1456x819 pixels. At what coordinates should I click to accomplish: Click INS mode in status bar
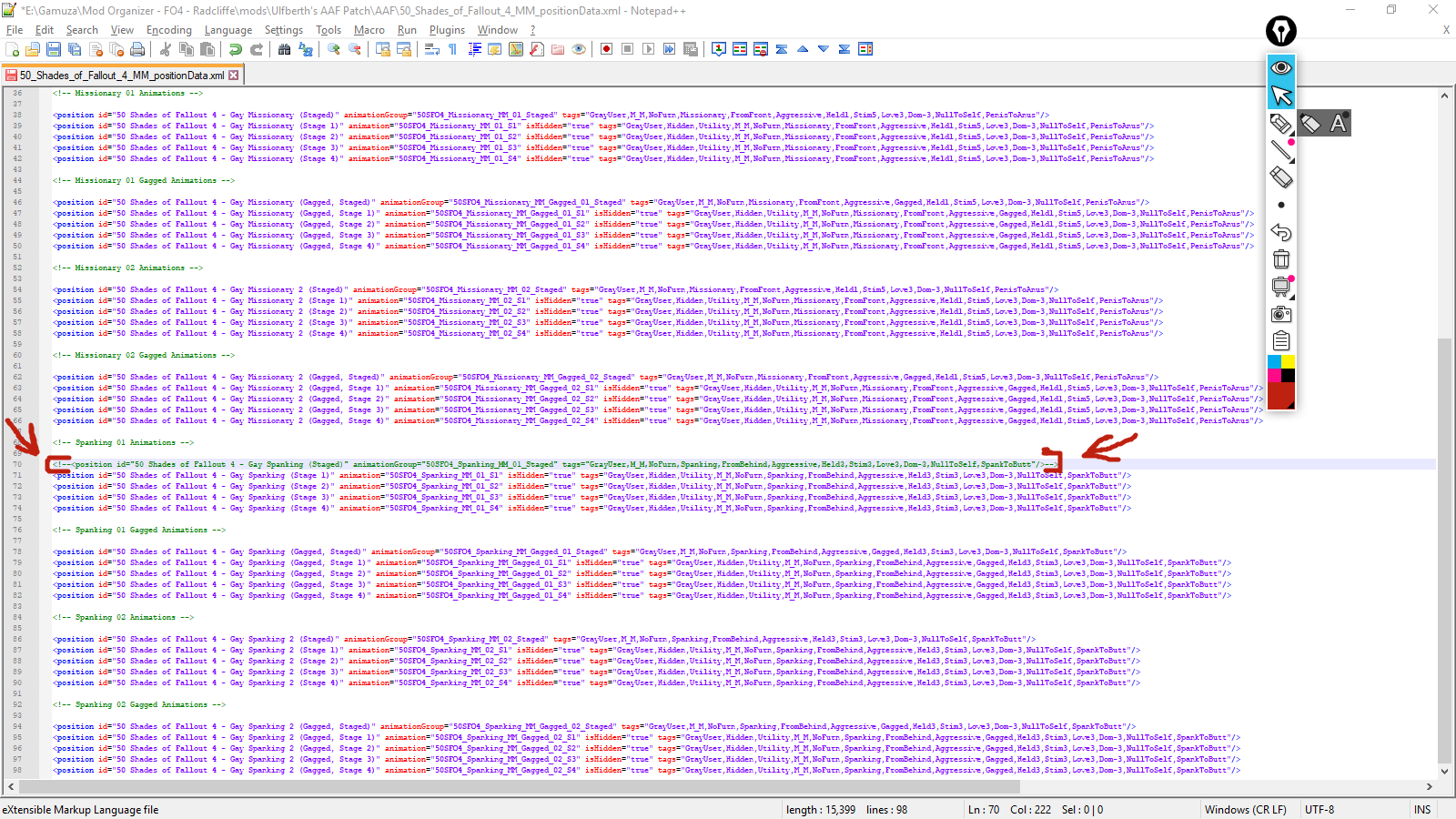pyautogui.click(x=1422, y=809)
